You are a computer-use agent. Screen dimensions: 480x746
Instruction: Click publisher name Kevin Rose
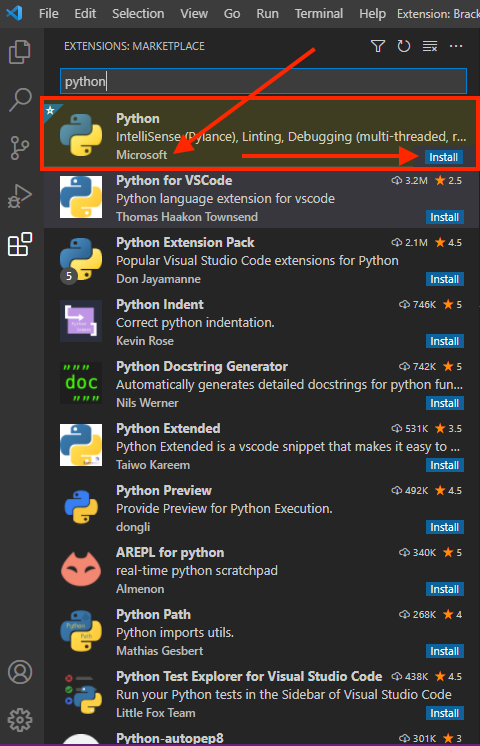pyautogui.click(x=145, y=341)
